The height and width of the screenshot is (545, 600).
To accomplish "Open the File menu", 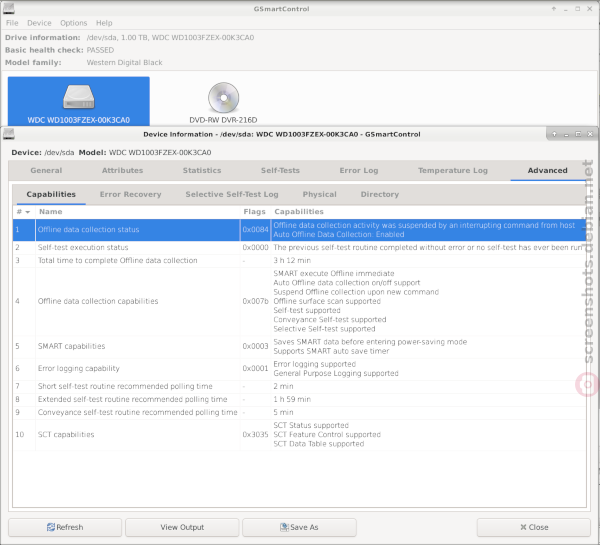I will coord(12,23).
